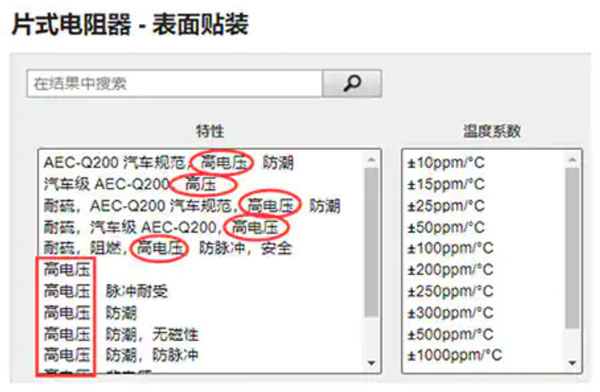Viewport: 600px width, 392px height.
Task: Select the 高电压, 防潮 only option
Action: [90, 313]
